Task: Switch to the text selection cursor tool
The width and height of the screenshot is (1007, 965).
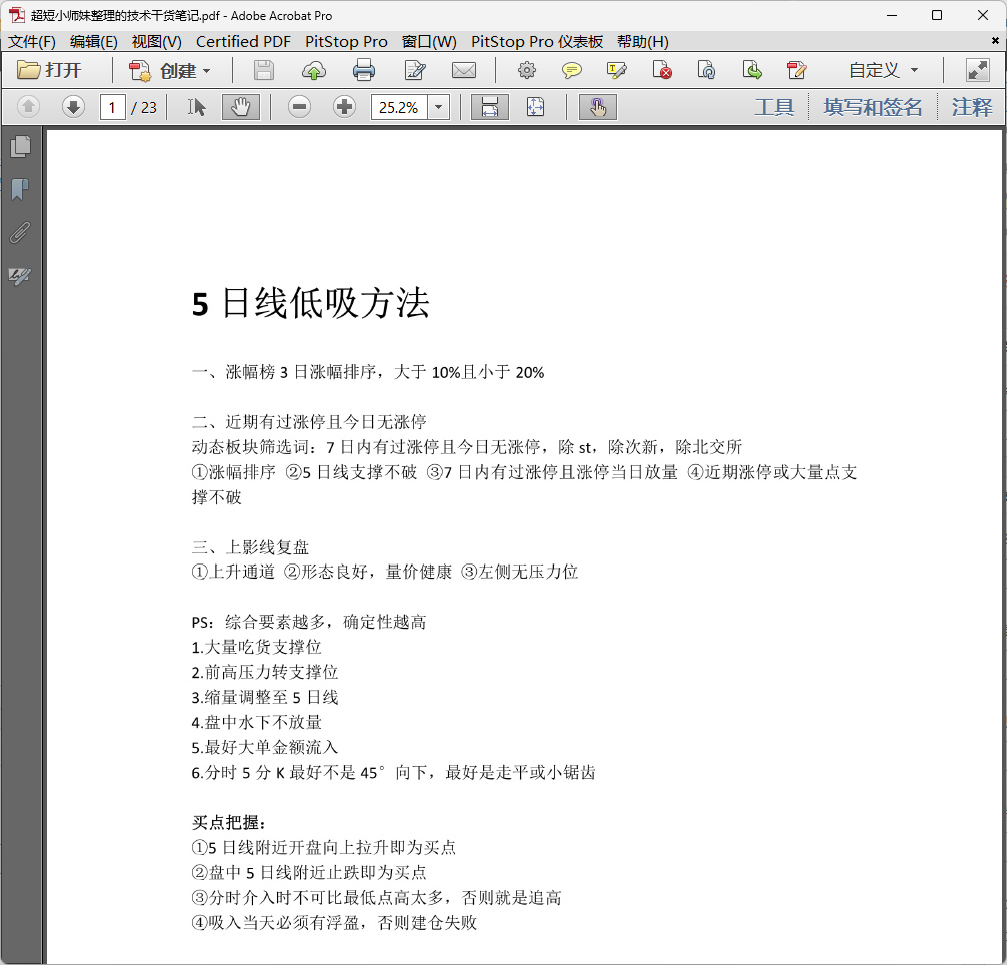Action: coord(197,107)
